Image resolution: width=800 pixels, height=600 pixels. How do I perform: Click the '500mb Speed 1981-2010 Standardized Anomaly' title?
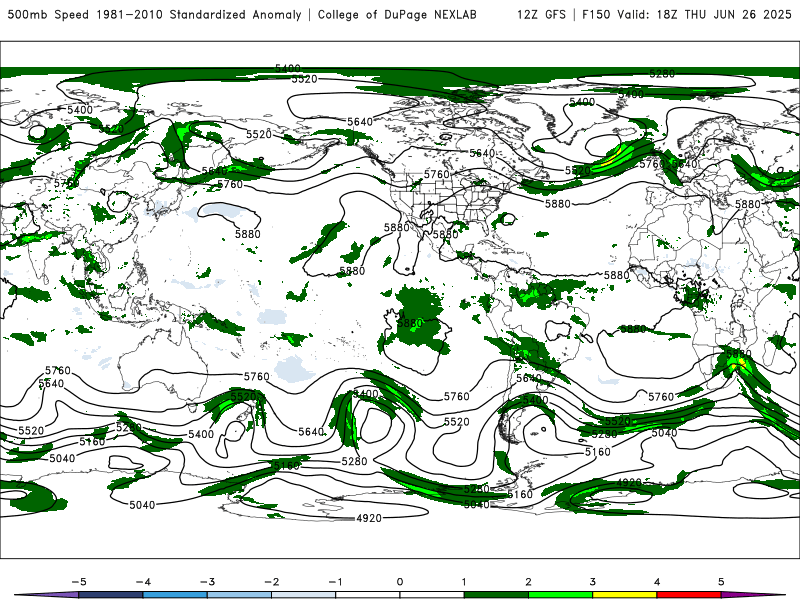[x=155, y=14]
